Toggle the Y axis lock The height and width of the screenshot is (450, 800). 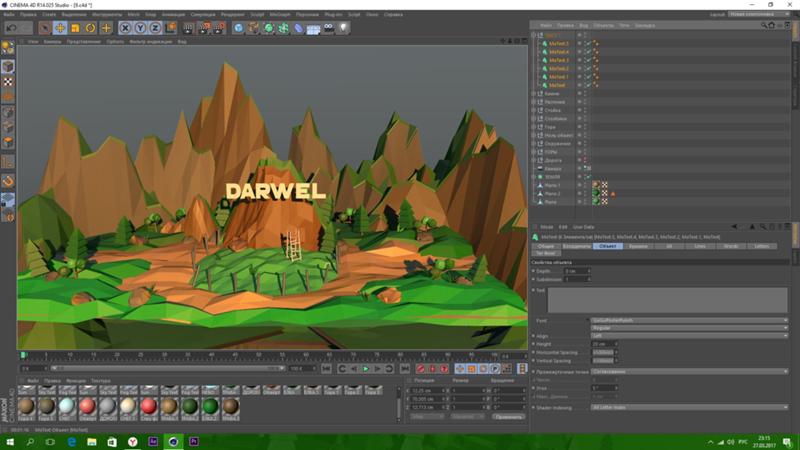click(140, 28)
